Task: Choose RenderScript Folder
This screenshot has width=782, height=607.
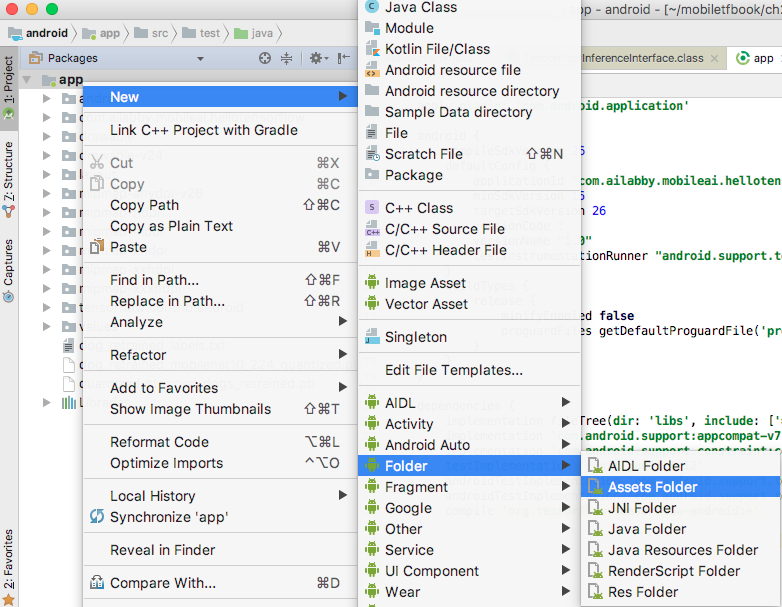Action: (681, 571)
